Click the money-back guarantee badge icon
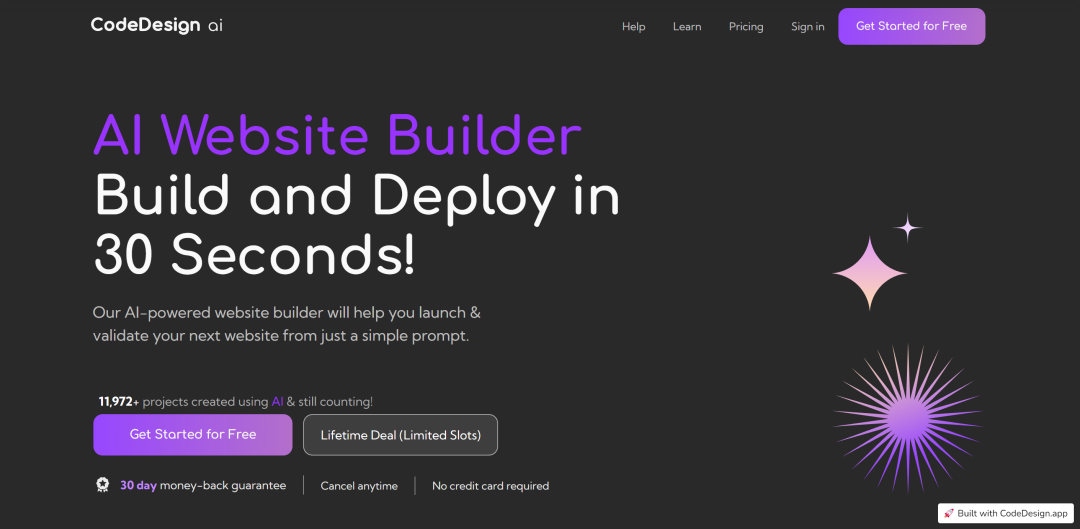 pos(102,485)
